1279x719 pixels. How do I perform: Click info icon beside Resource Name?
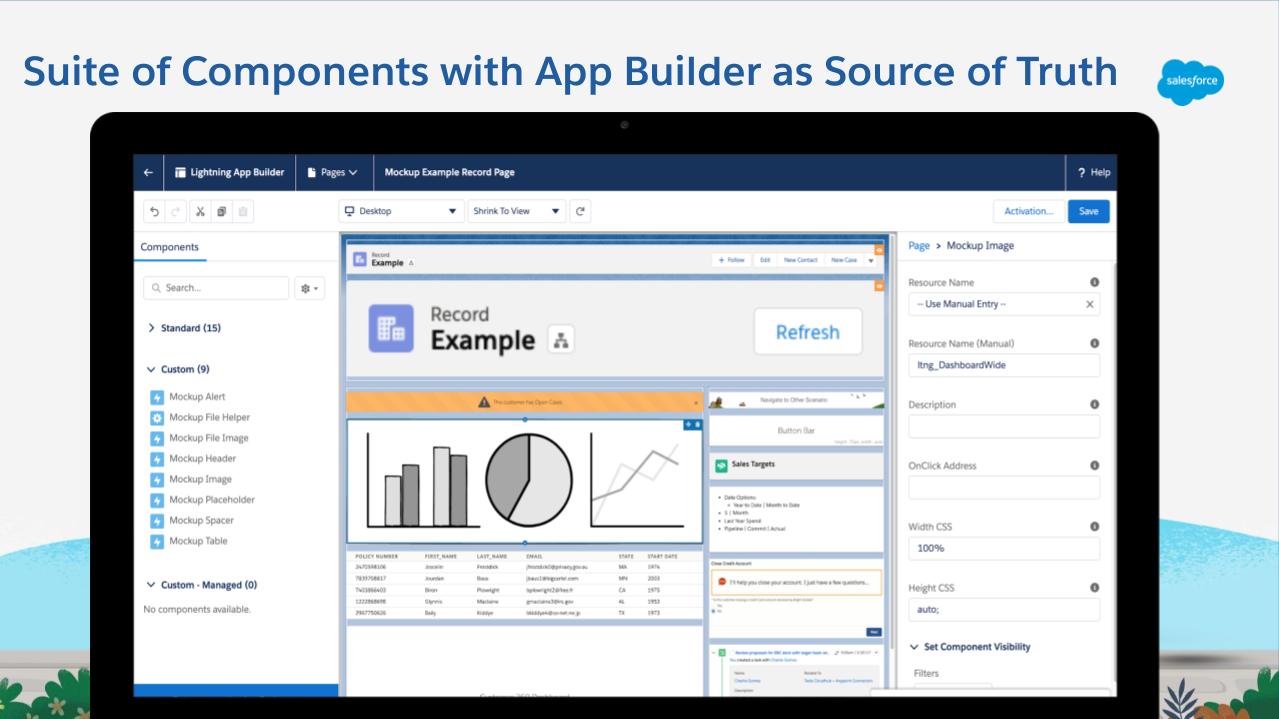coord(1094,282)
